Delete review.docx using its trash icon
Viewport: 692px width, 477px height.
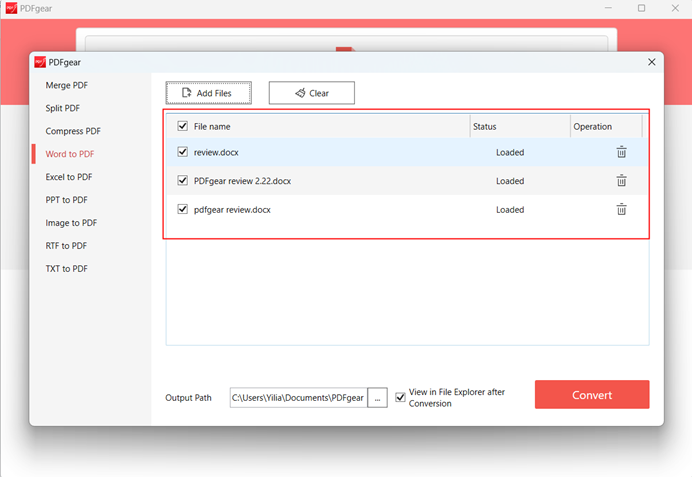point(621,152)
